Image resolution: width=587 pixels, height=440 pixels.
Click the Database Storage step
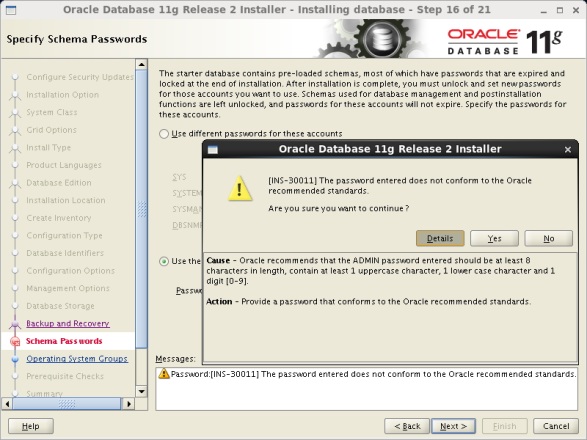(x=60, y=306)
